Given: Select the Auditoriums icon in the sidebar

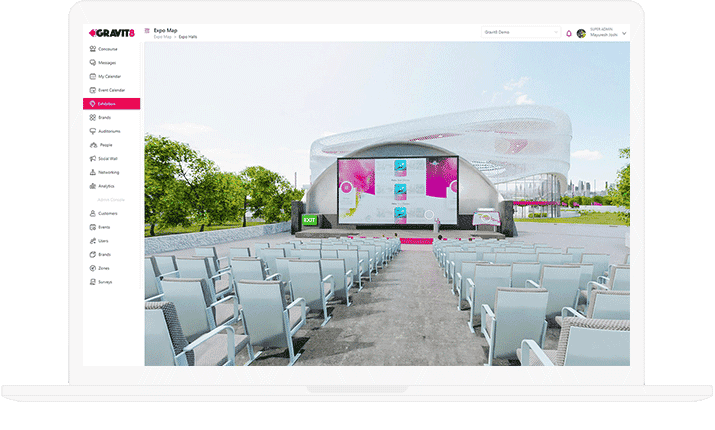Looking at the screenshot, I should 92,131.
